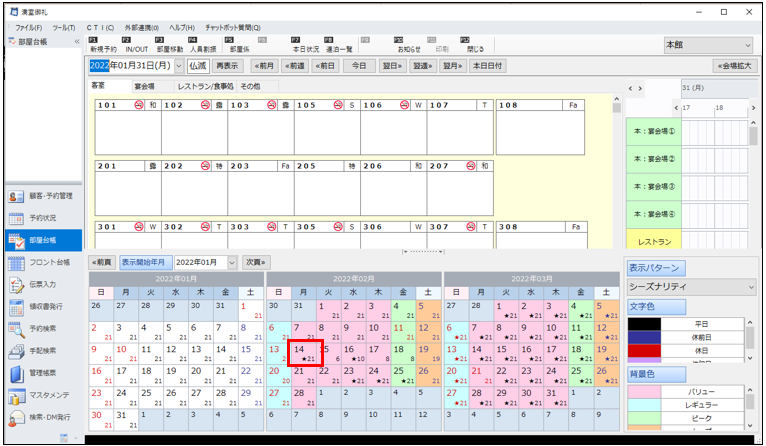This screenshot has width=766, height=446.
Task: Open the ツール menu
Action: point(64,27)
